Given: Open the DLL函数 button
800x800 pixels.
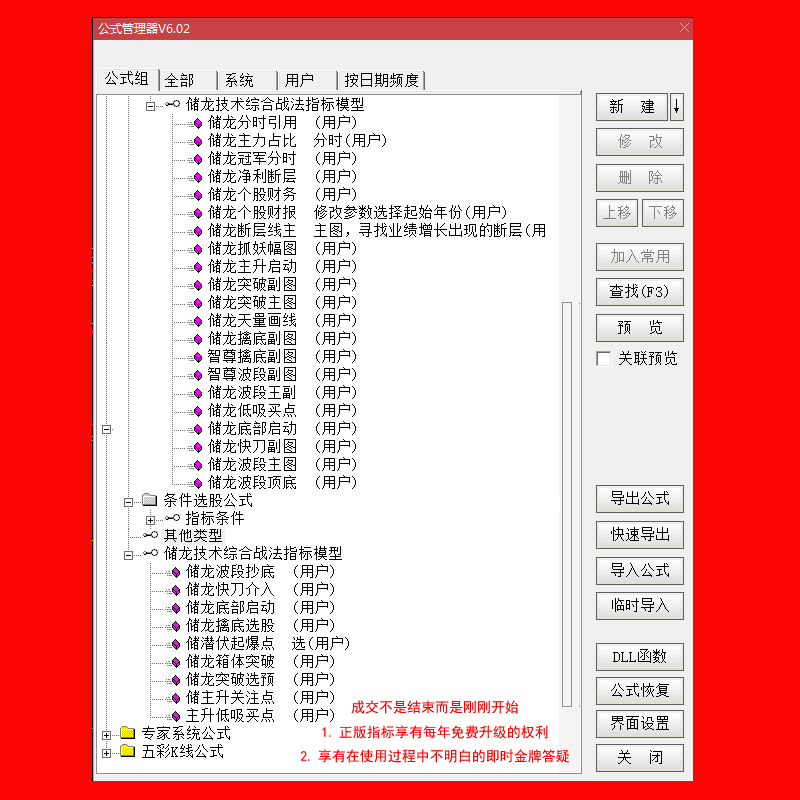Looking at the screenshot, I should point(640,657).
